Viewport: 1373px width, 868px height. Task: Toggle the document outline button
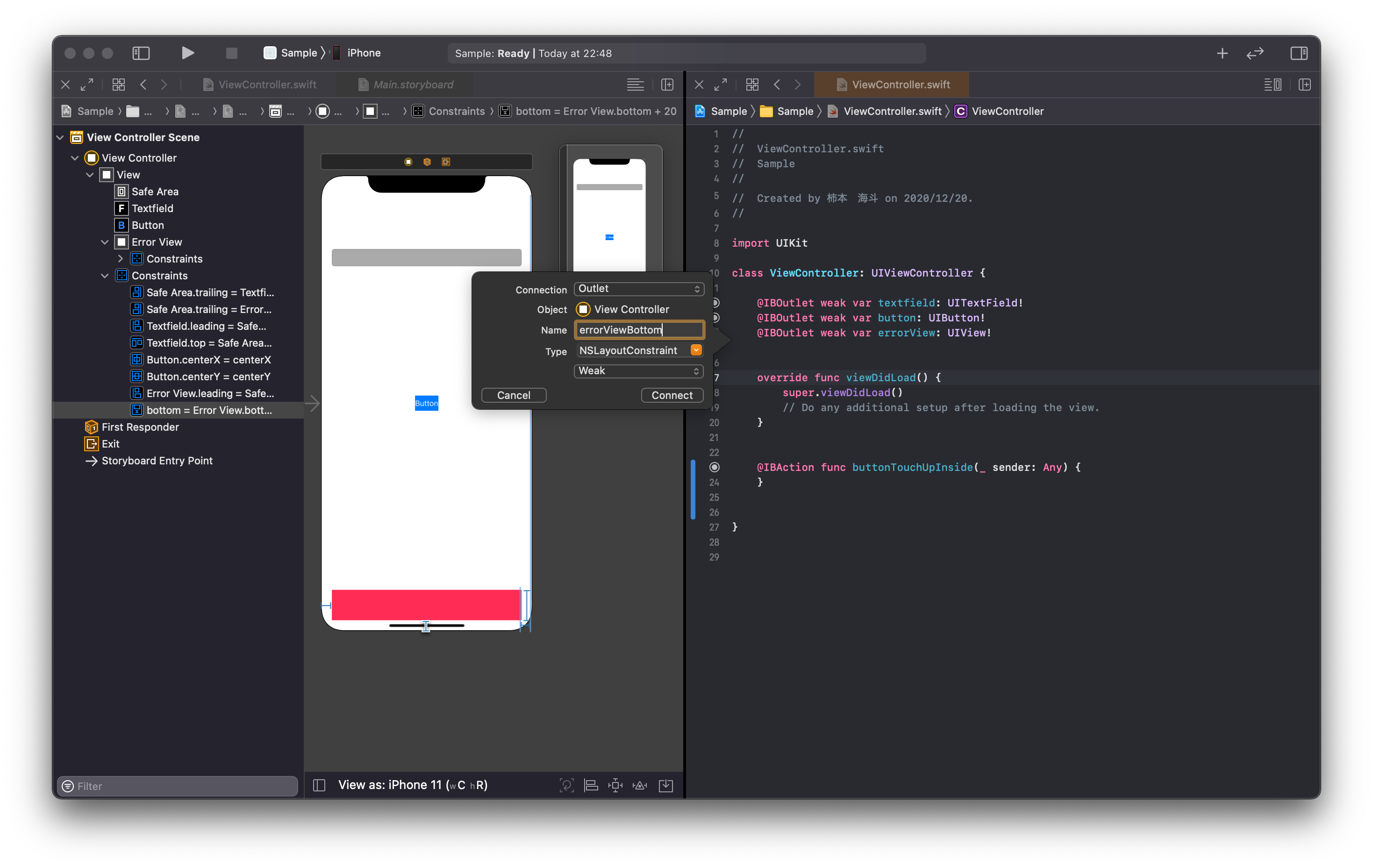[319, 785]
